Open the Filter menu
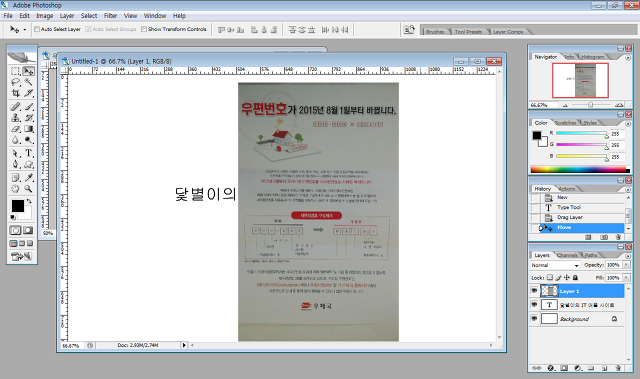640x379 pixels. pos(110,16)
